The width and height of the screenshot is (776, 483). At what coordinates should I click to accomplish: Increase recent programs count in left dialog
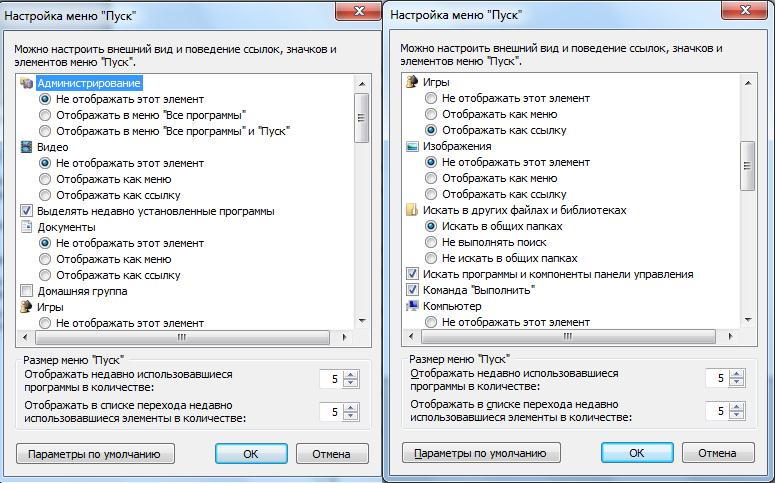point(351,375)
